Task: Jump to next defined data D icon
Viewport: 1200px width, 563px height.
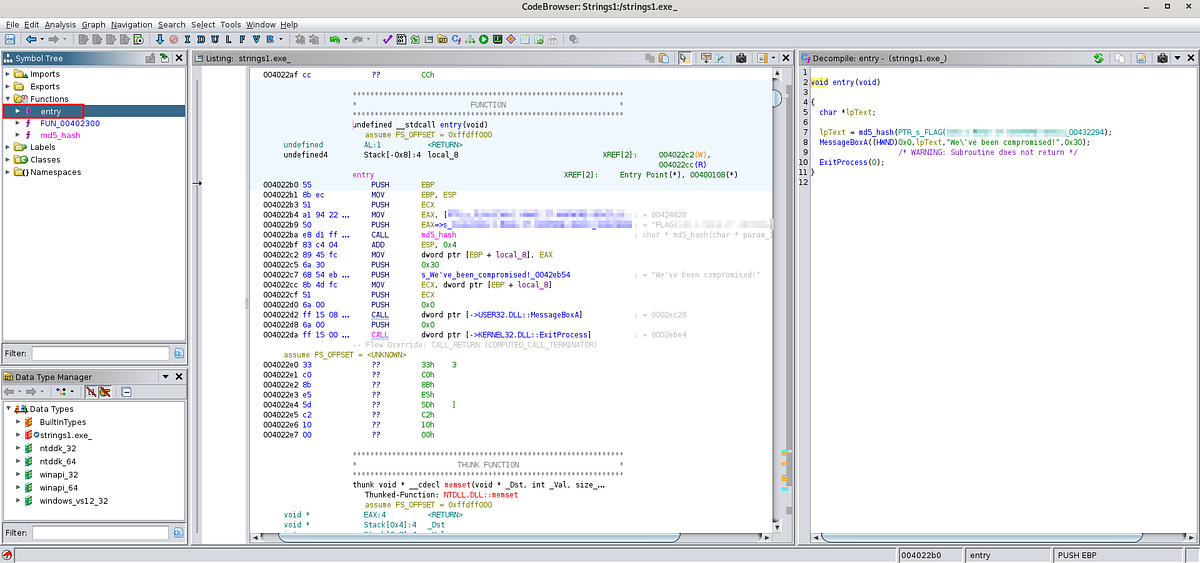Action: 201,39
